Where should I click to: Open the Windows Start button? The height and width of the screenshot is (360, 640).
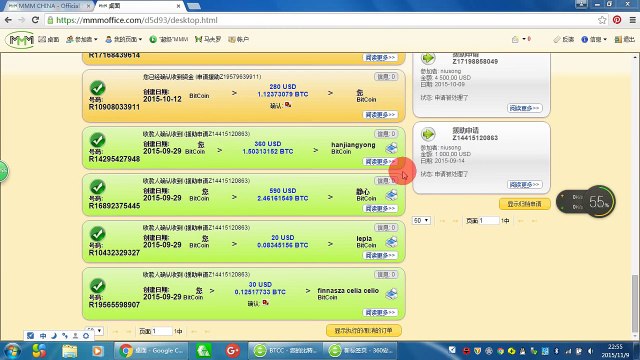point(12,351)
